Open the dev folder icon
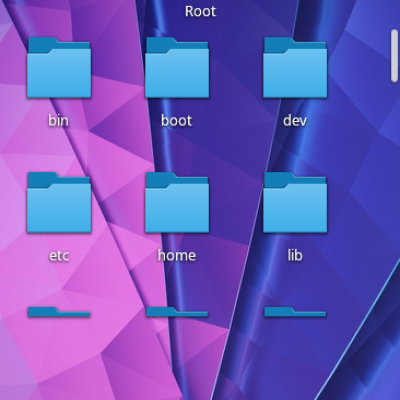Image resolution: width=400 pixels, height=400 pixels. pos(295,68)
